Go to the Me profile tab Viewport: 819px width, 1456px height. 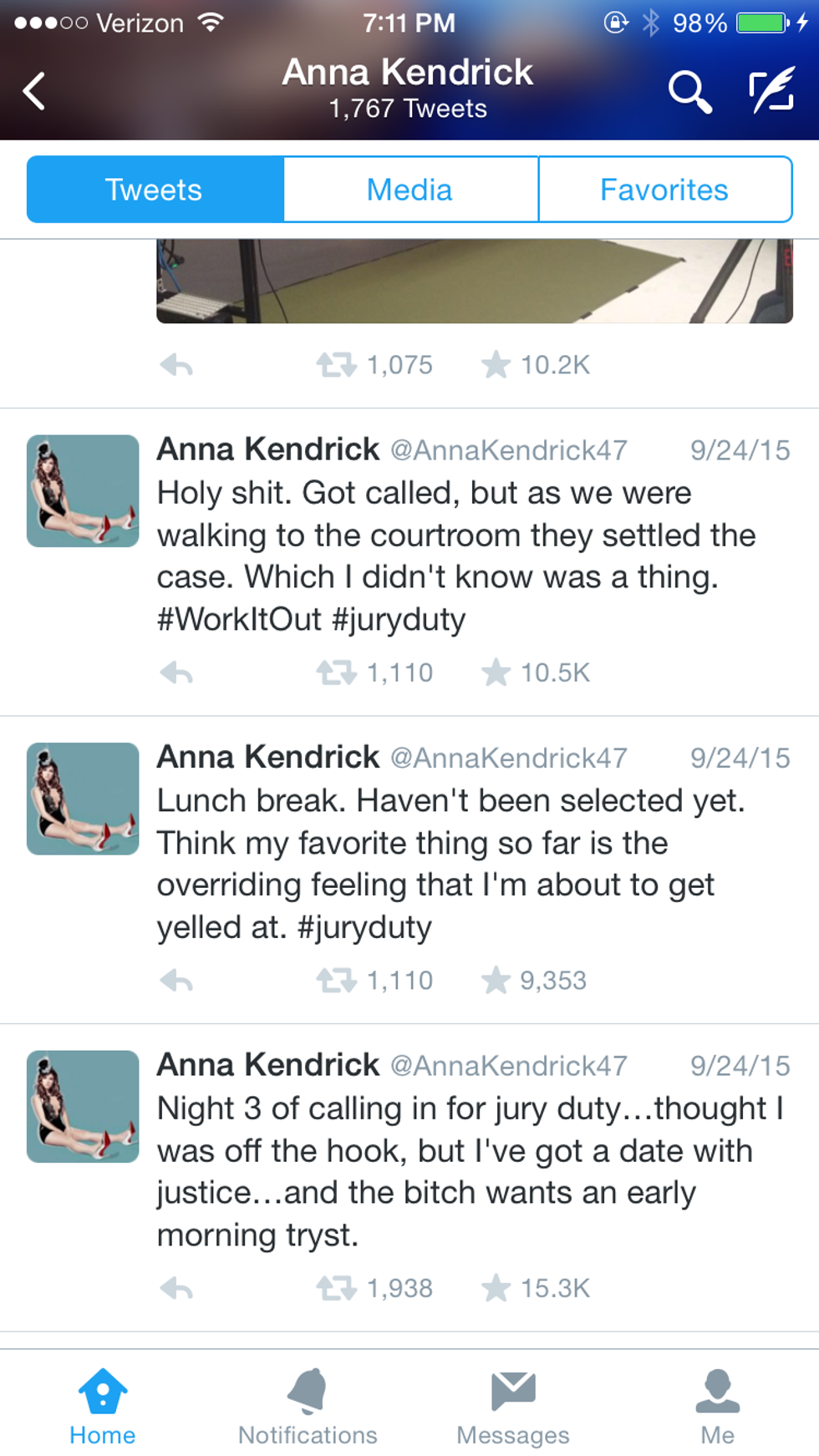717,1407
